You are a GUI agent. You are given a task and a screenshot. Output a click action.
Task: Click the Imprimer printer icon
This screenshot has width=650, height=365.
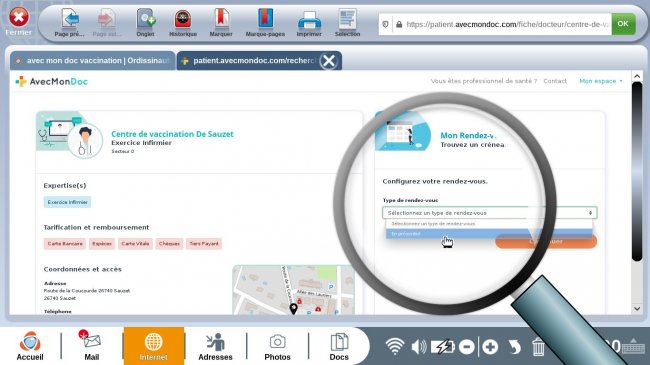tap(309, 19)
